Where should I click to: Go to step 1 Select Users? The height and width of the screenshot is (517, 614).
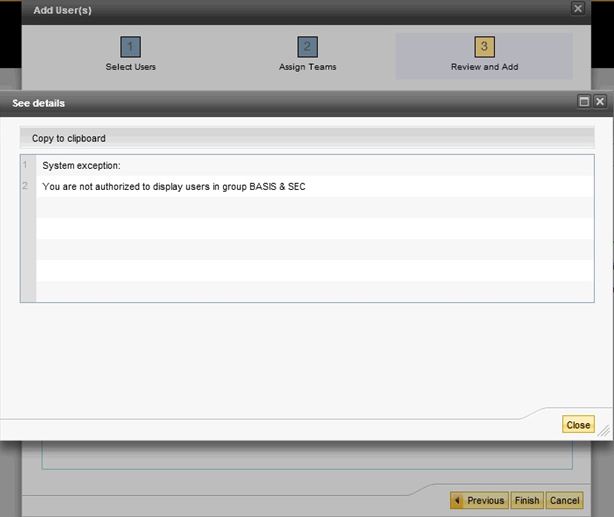coord(130,54)
